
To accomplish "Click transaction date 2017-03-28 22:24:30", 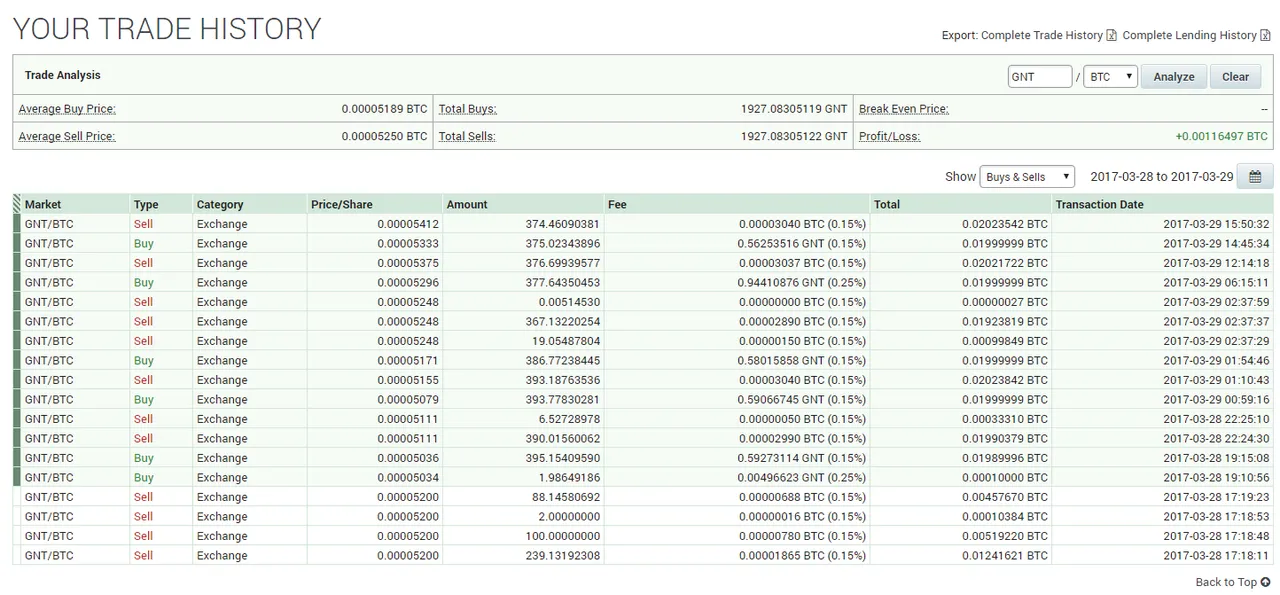I will [1216, 439].
